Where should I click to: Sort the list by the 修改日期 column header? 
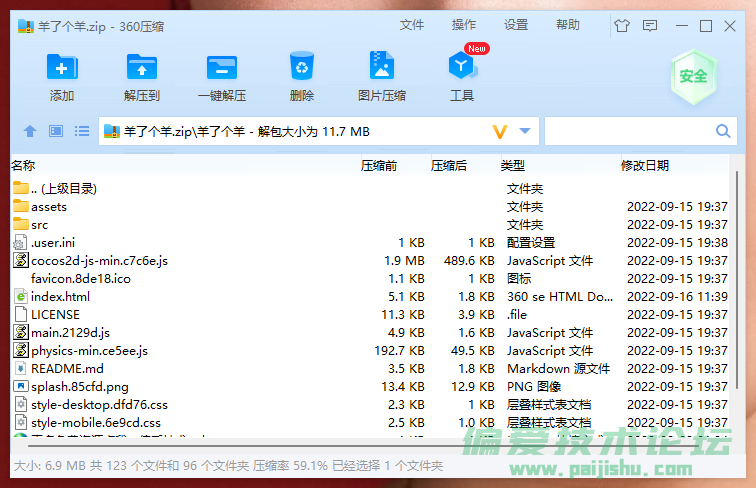(645, 165)
